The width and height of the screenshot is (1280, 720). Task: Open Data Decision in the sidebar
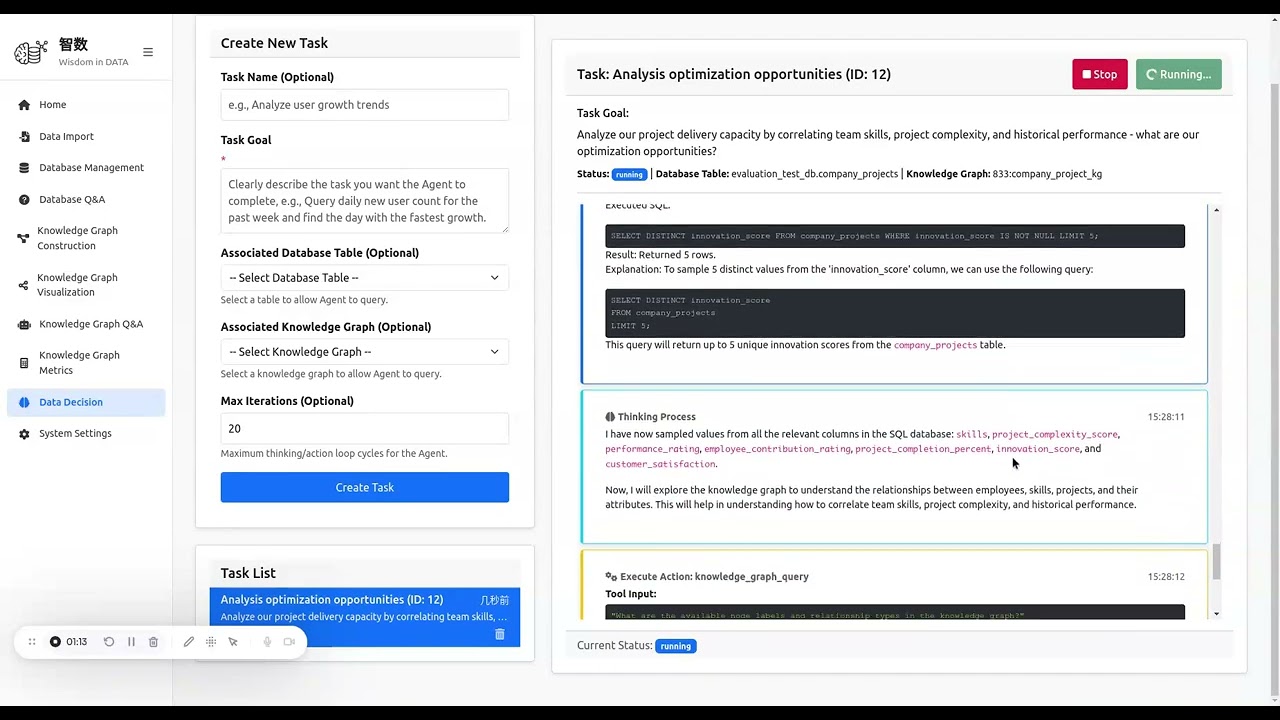coord(86,402)
